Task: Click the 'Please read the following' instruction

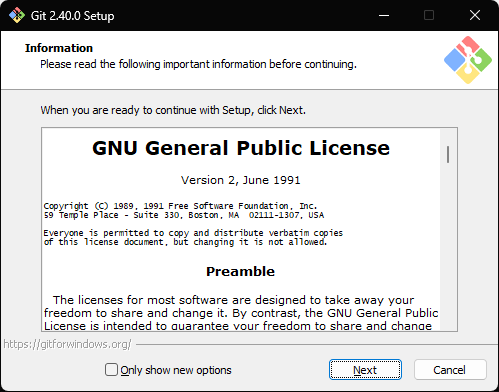Action: point(198,64)
